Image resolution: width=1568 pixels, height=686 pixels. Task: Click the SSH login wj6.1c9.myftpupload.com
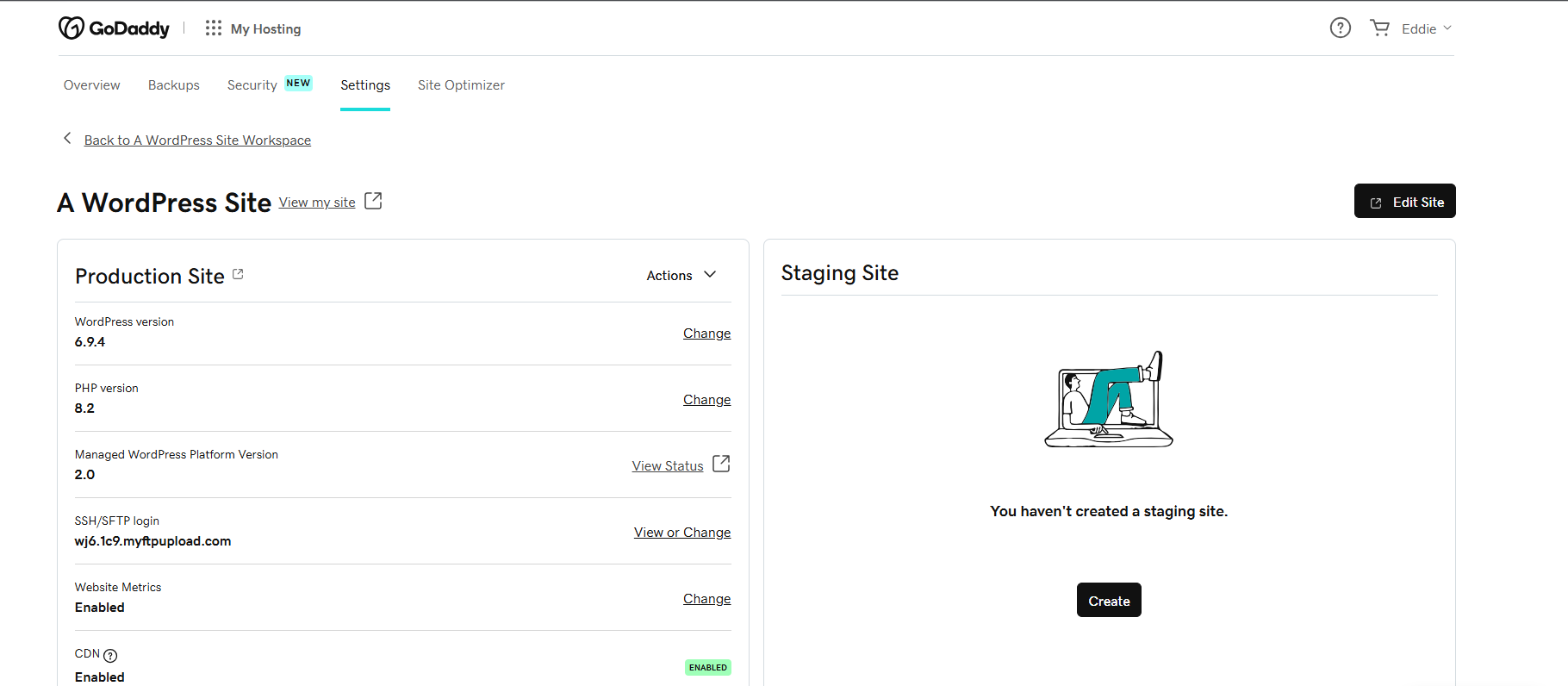tap(152, 541)
